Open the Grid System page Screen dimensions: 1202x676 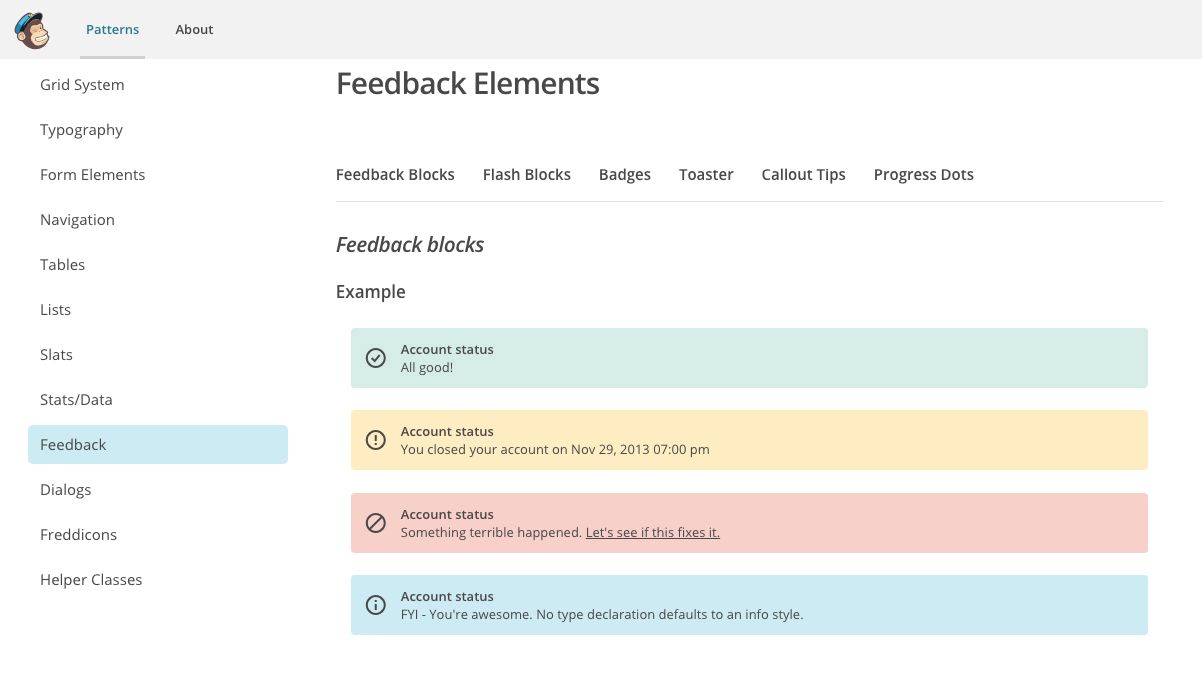tap(82, 84)
